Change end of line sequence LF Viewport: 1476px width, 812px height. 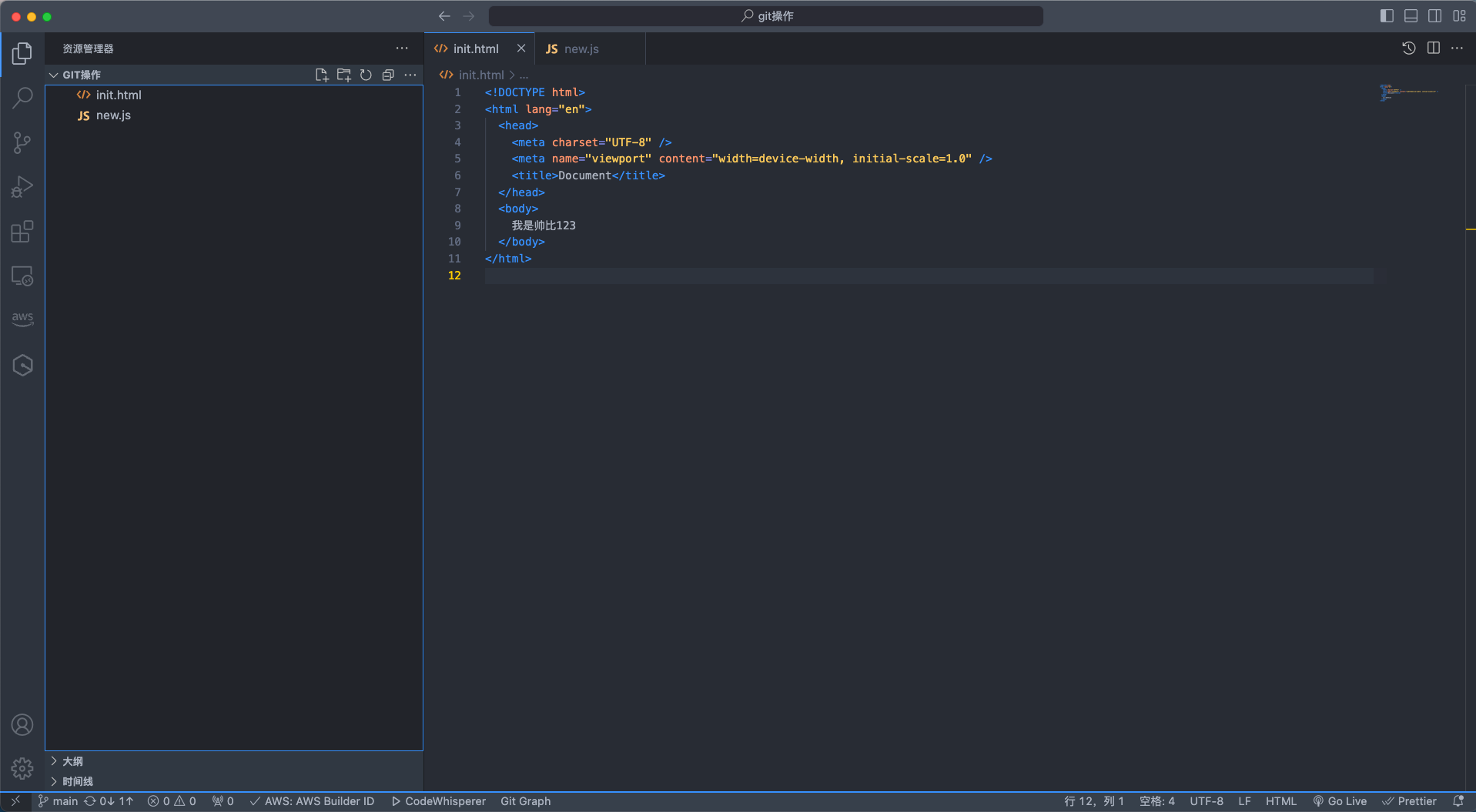1244,801
